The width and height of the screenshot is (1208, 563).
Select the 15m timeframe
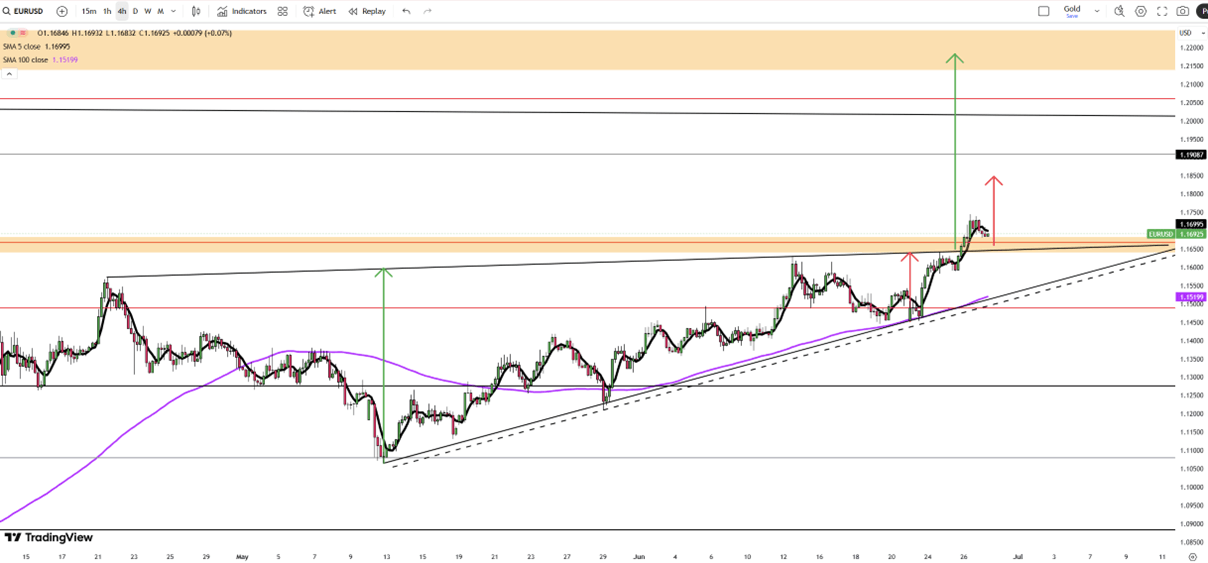(89, 11)
